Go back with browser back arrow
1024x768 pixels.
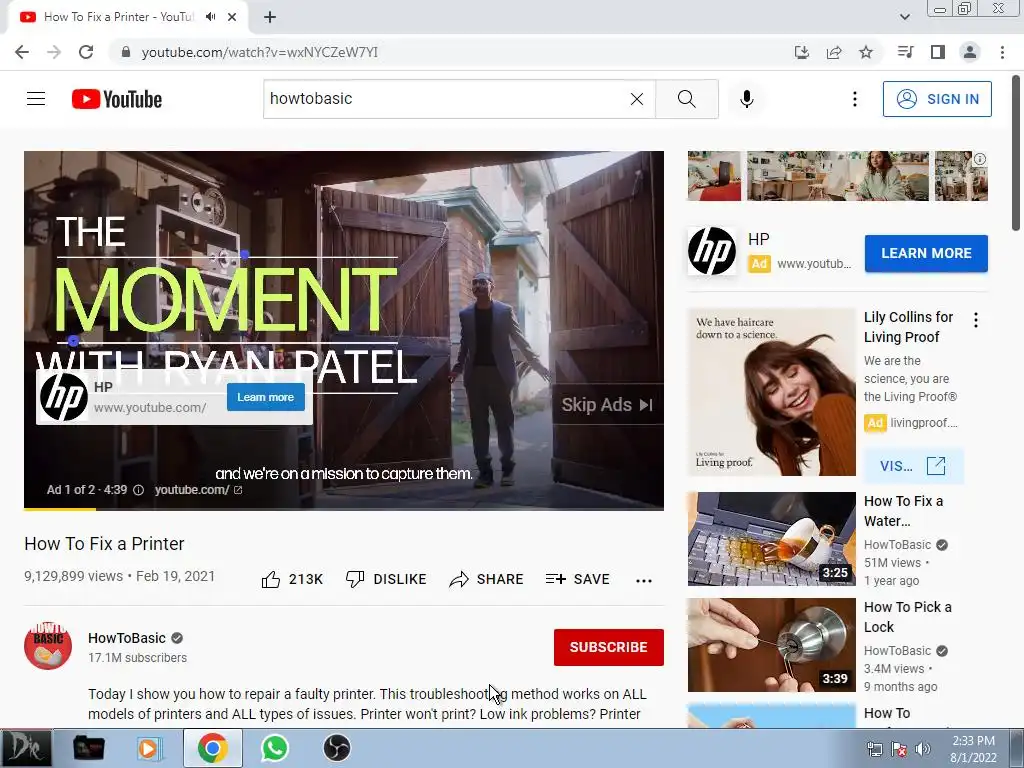pyautogui.click(x=22, y=52)
